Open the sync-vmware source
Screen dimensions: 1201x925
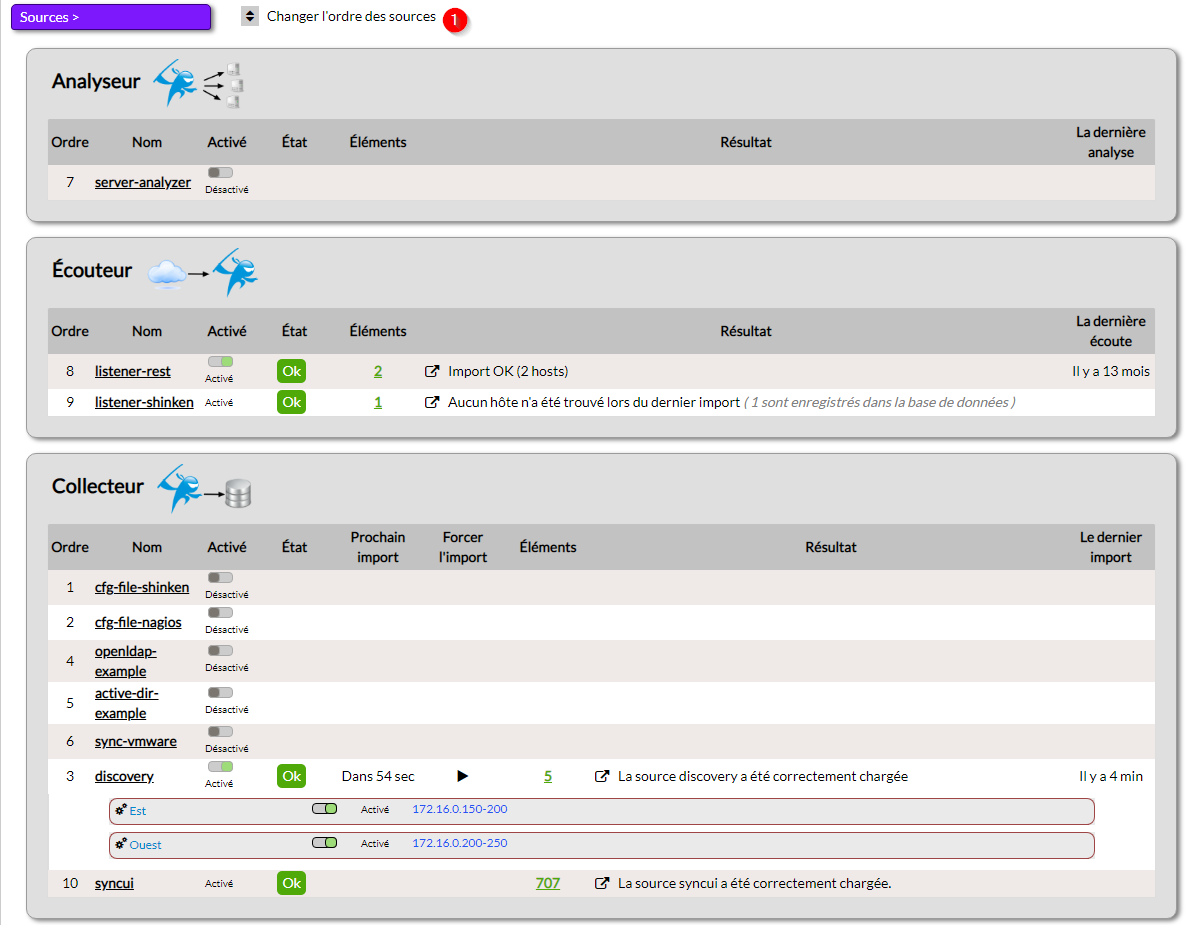(135, 742)
